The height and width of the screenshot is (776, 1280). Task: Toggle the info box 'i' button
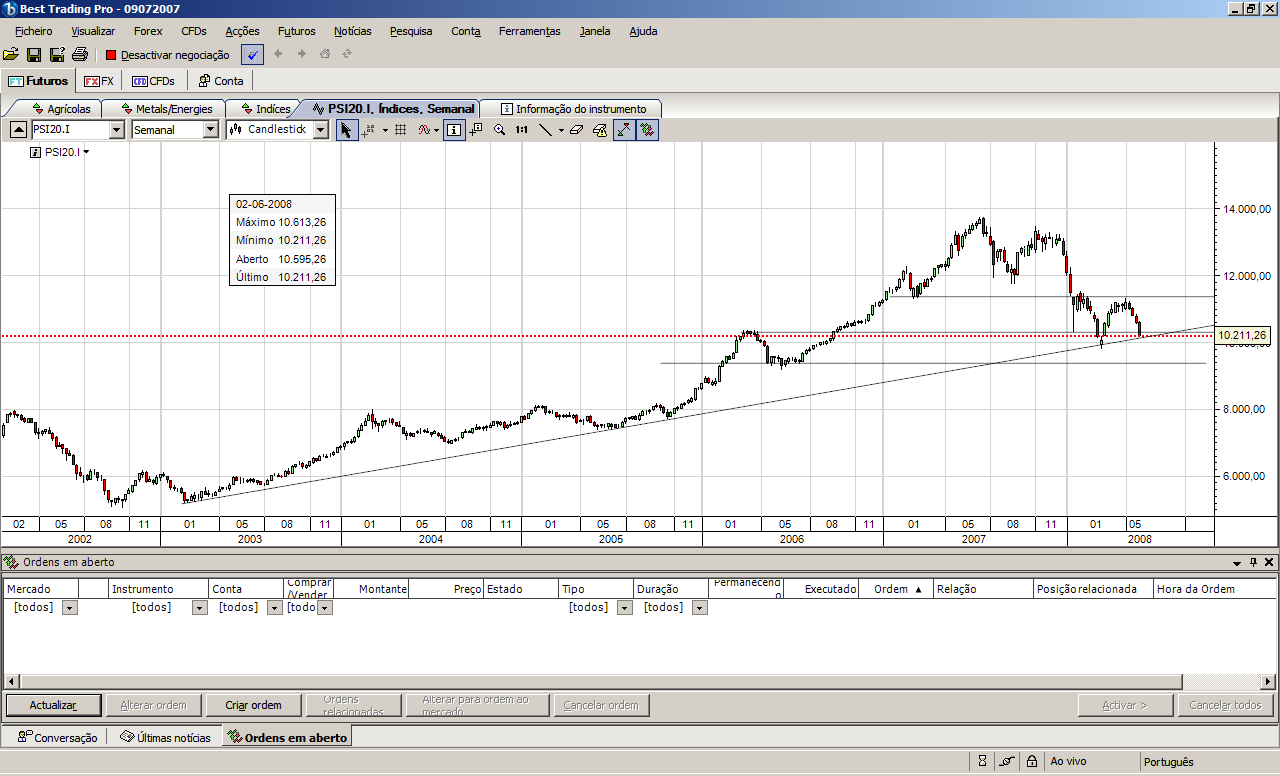pos(454,130)
